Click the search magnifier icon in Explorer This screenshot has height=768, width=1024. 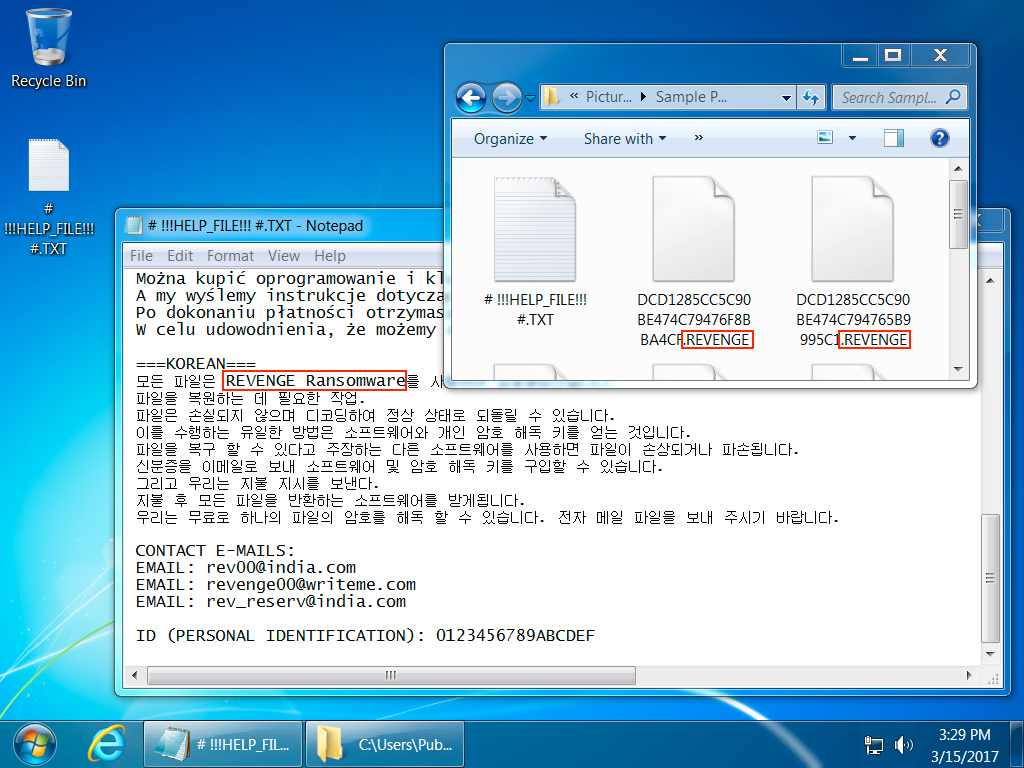(953, 97)
